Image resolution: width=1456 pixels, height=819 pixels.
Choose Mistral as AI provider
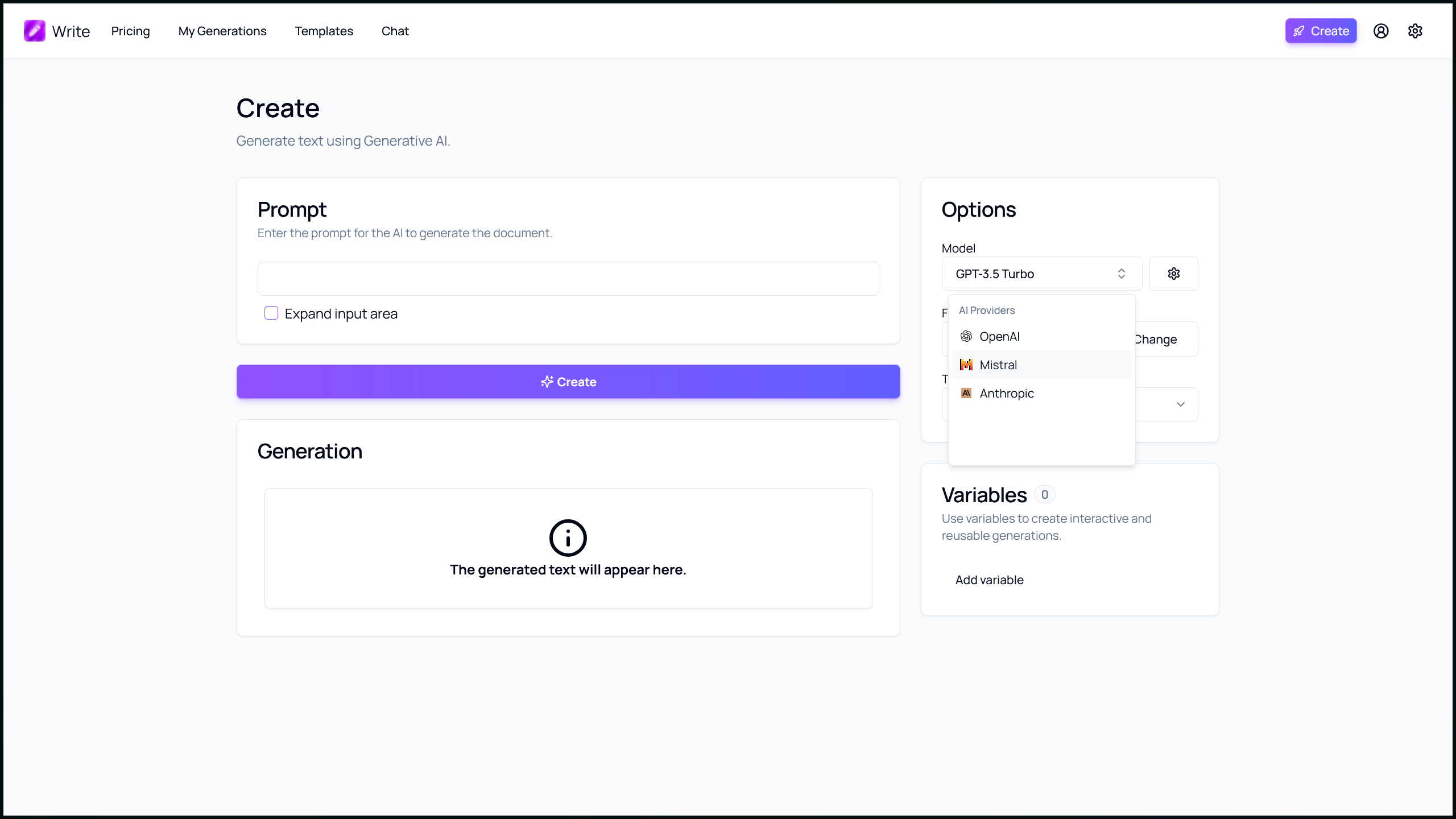point(1041,365)
